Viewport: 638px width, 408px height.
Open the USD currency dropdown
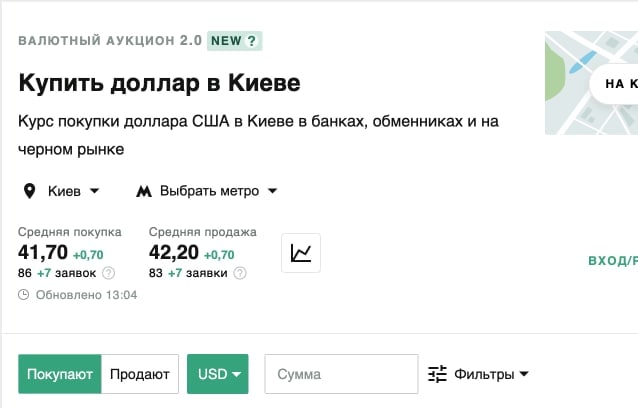point(218,374)
